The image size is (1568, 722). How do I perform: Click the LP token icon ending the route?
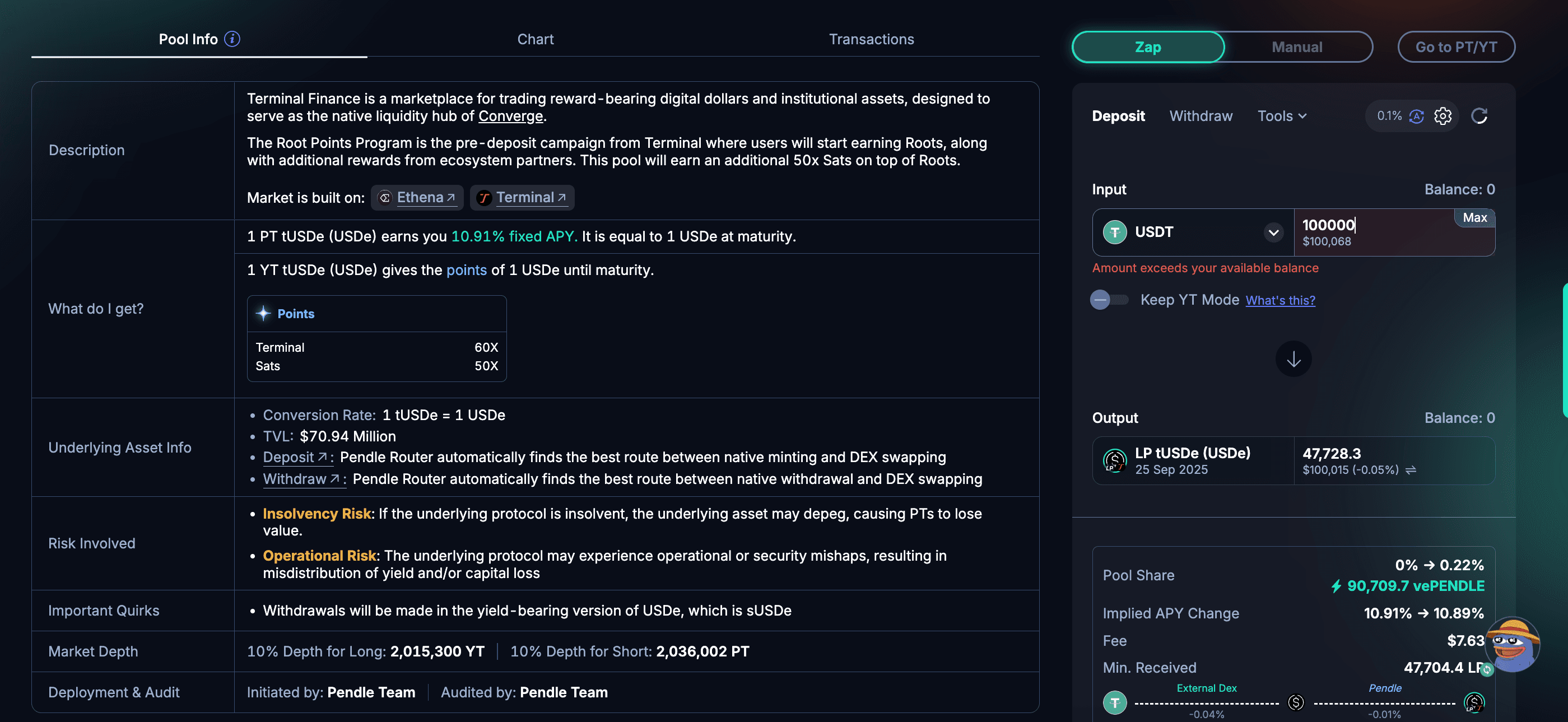click(x=1474, y=702)
